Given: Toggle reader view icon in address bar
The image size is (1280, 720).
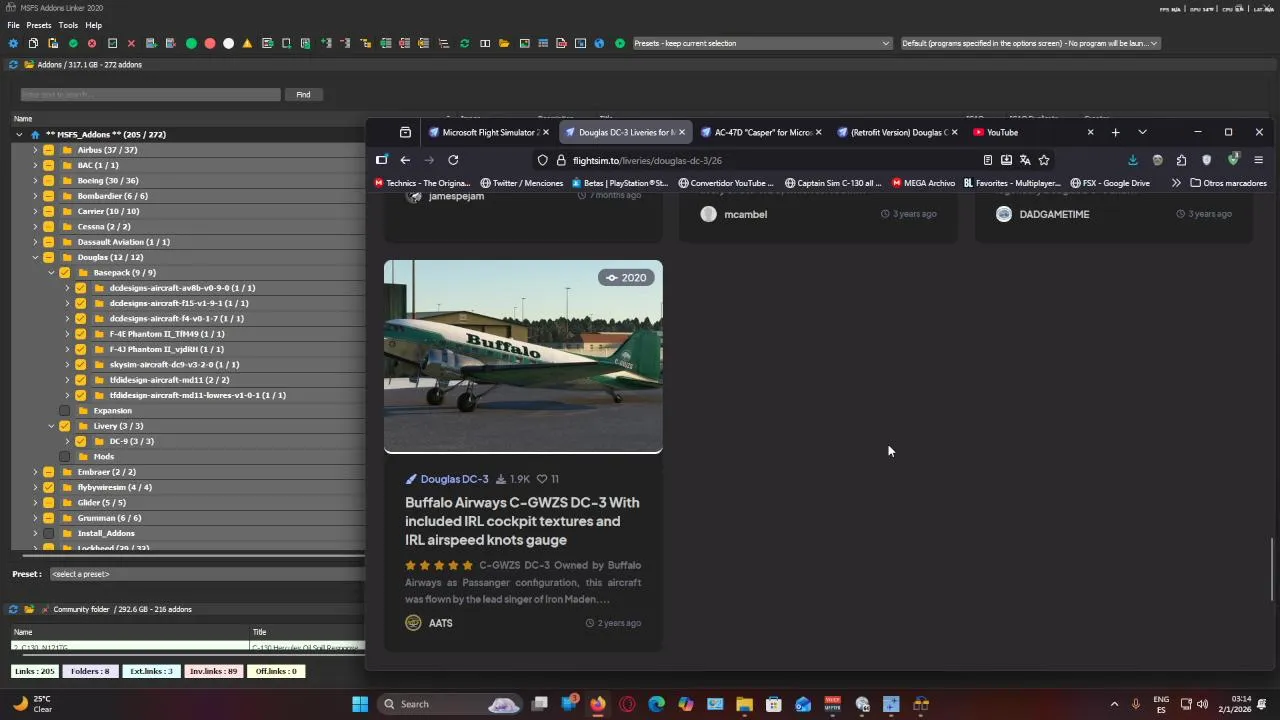Looking at the screenshot, I should 988,160.
